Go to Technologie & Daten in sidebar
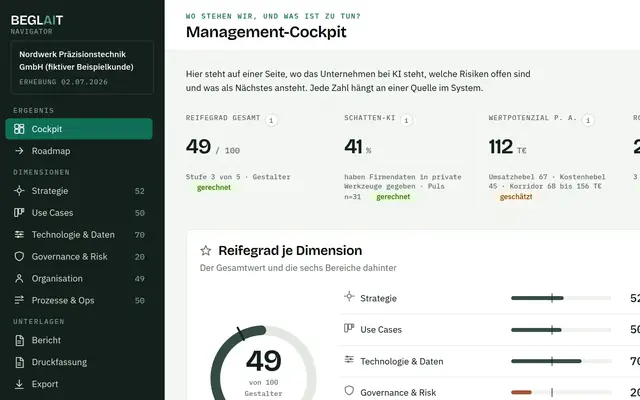The image size is (640, 400). tap(79, 235)
